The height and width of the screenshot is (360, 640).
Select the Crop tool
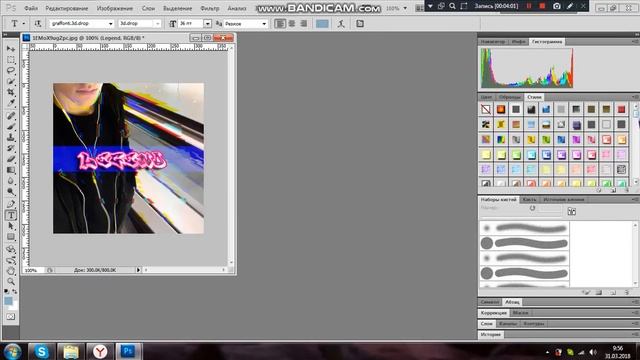[x=11, y=93]
